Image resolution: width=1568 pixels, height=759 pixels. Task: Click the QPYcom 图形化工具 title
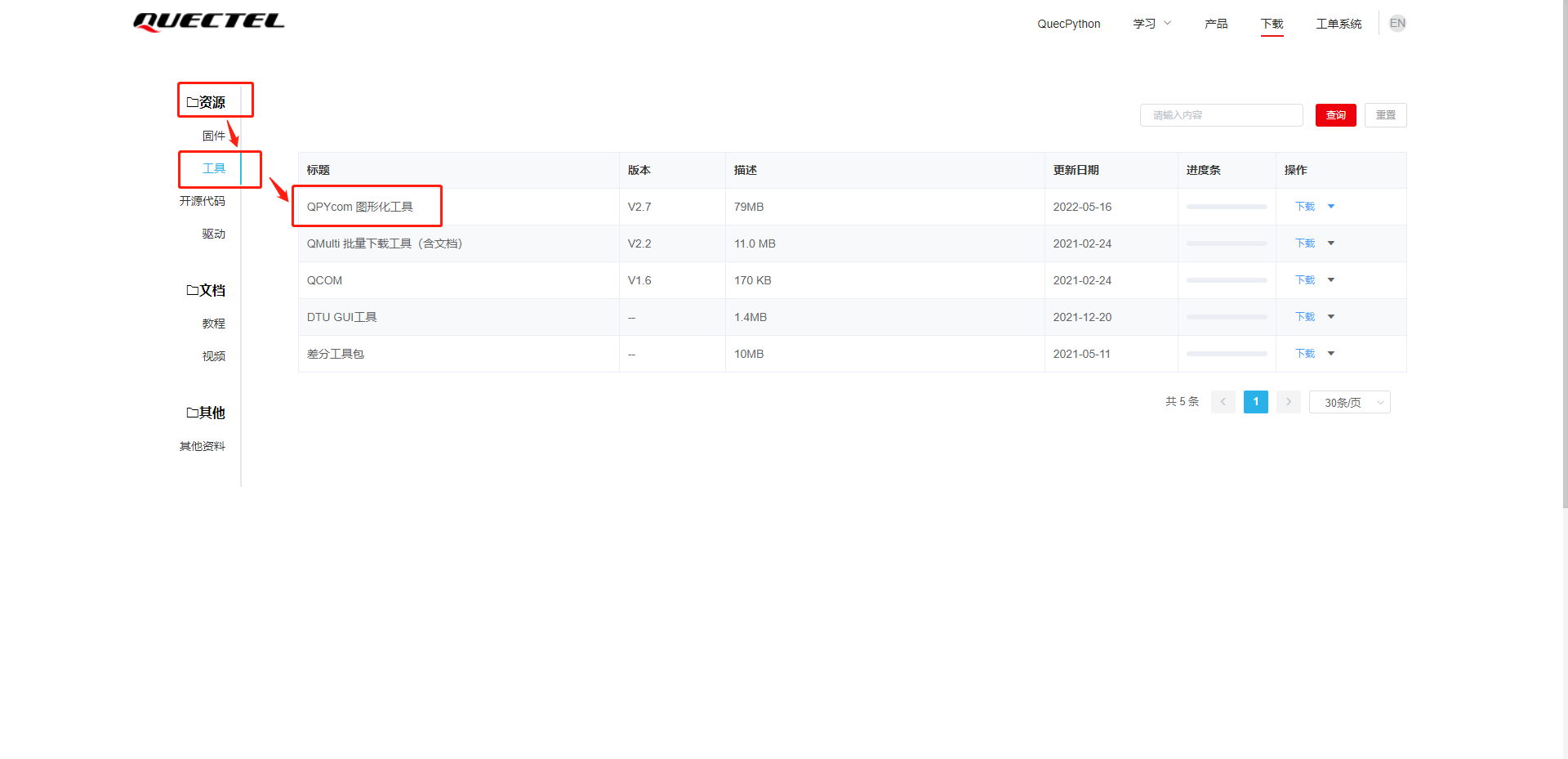coord(360,207)
